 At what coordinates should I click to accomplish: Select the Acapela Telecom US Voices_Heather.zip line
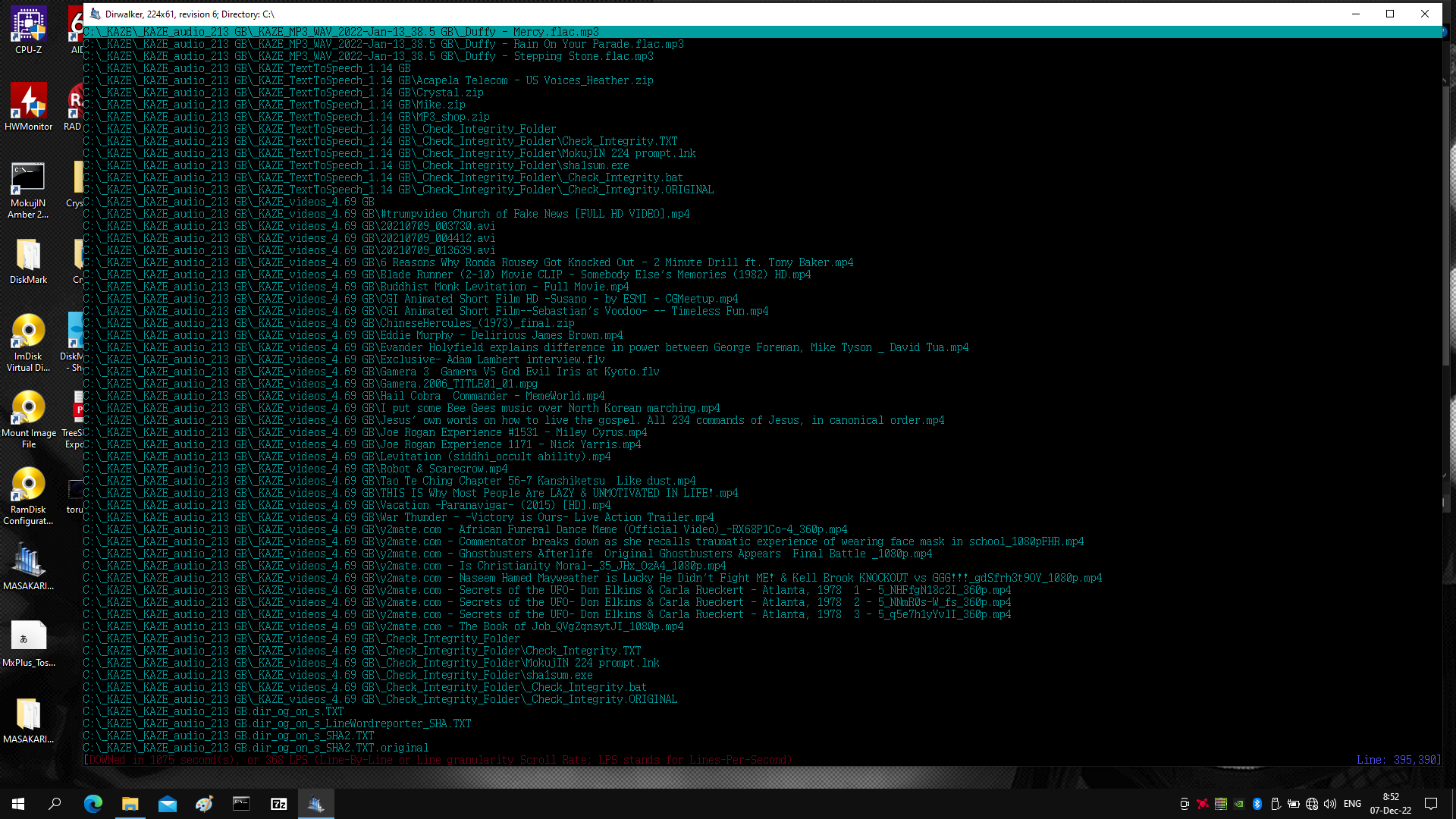[x=369, y=80]
